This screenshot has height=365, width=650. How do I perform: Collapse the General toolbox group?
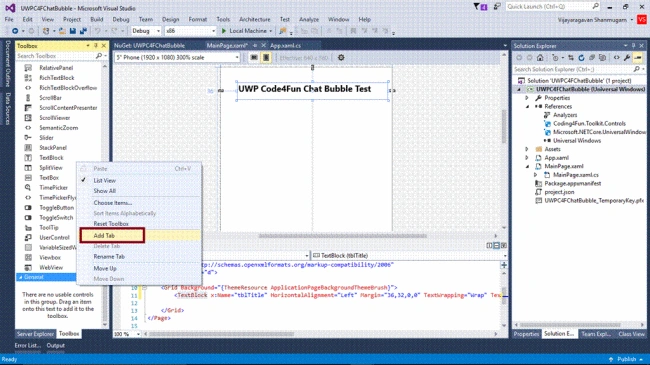(x=20, y=277)
